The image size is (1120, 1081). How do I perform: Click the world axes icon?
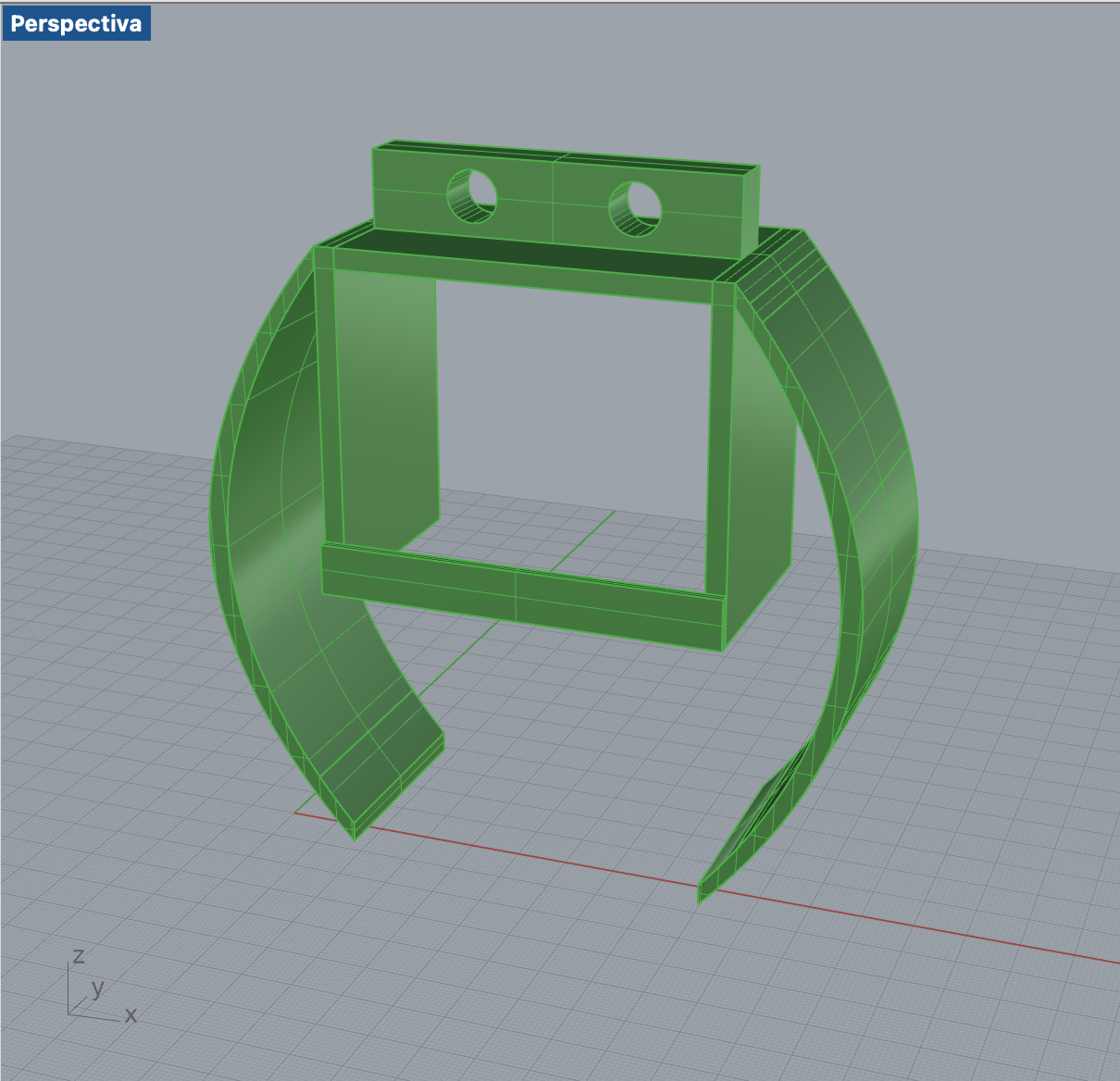[101, 986]
